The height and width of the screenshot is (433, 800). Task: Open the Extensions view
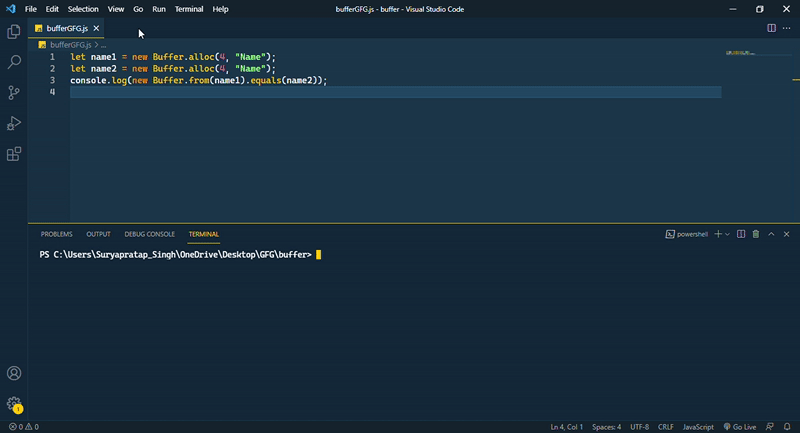(14, 154)
